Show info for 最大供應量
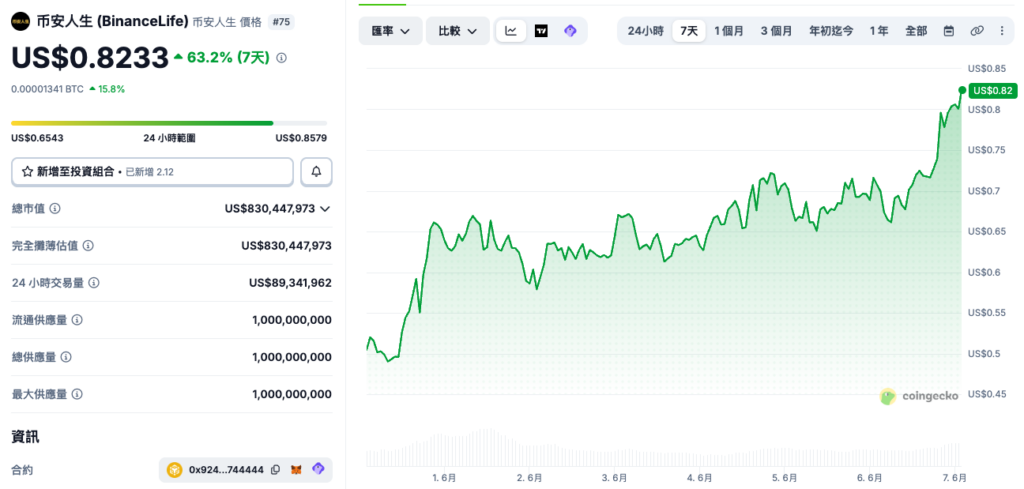The width and height of the screenshot is (1024, 489). coord(77,394)
